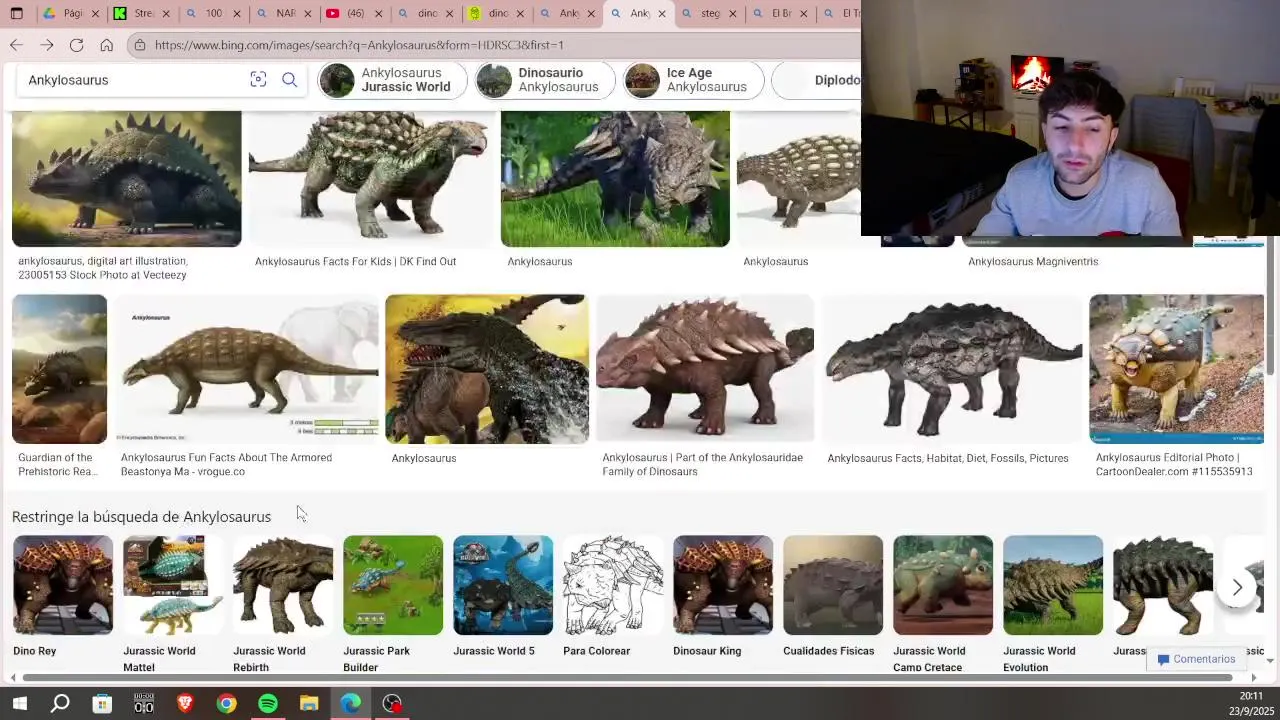Open Ankylosauridae Family image thumbnail
Image resolution: width=1280 pixels, height=720 pixels.
(705, 369)
